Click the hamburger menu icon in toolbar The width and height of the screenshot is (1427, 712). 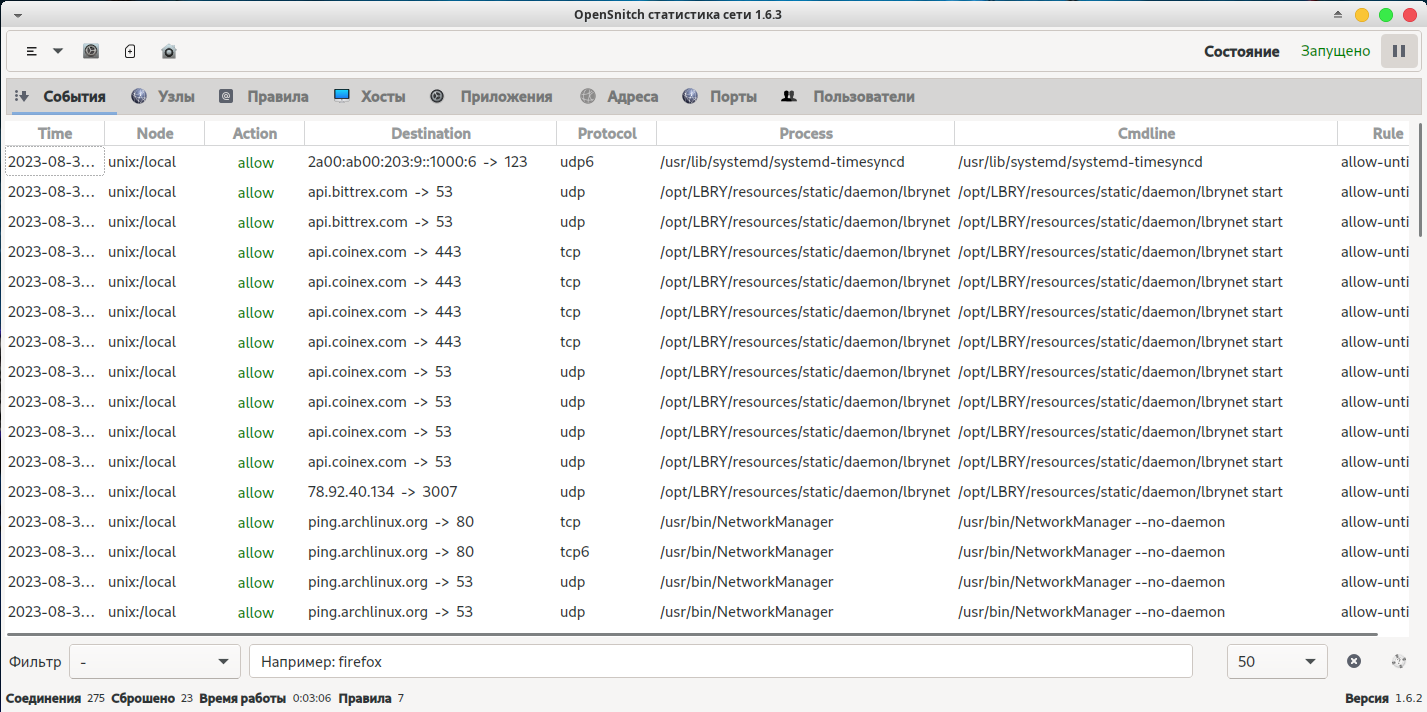(x=32, y=51)
